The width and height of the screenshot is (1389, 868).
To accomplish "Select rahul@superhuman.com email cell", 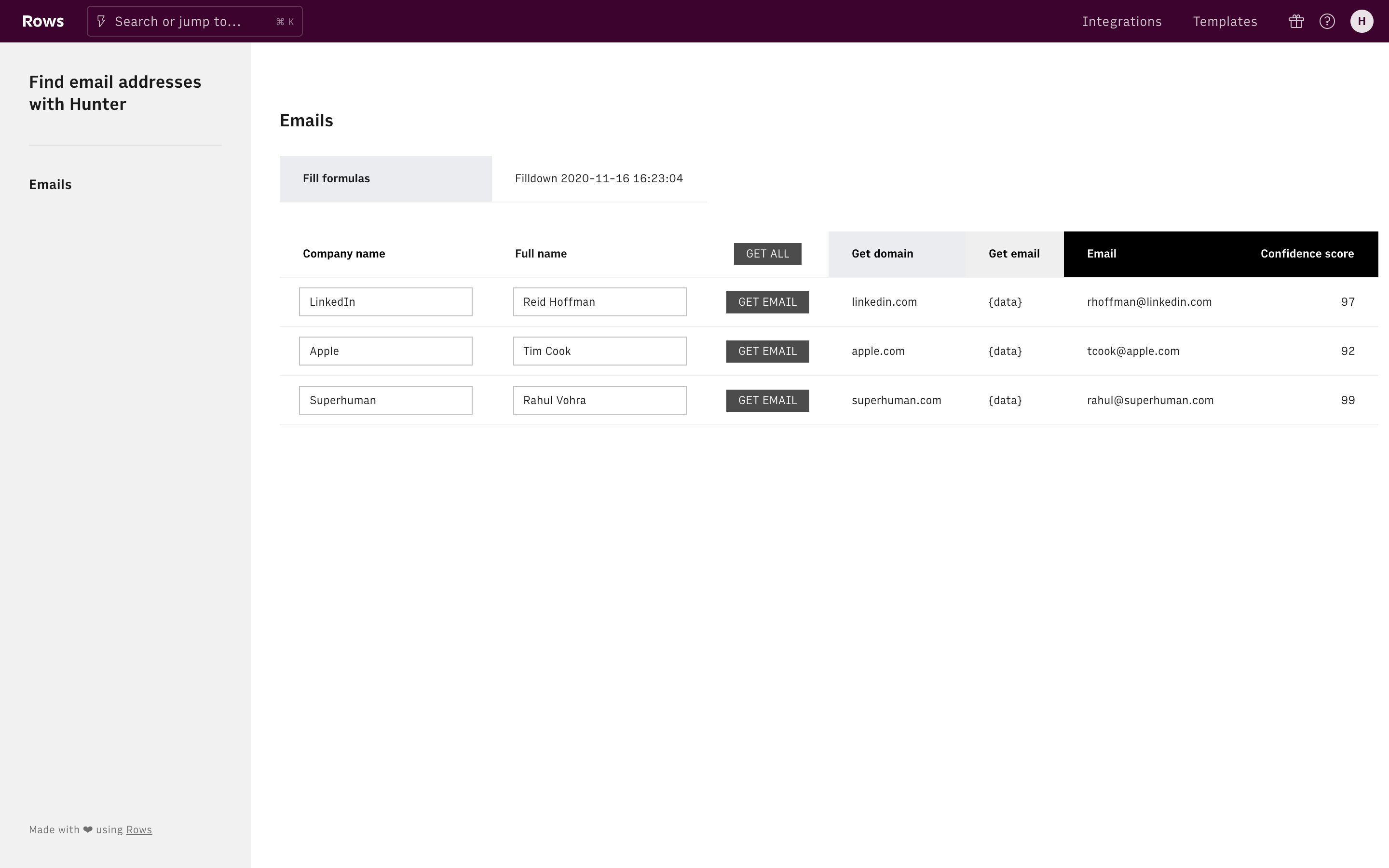I will coord(1150,400).
